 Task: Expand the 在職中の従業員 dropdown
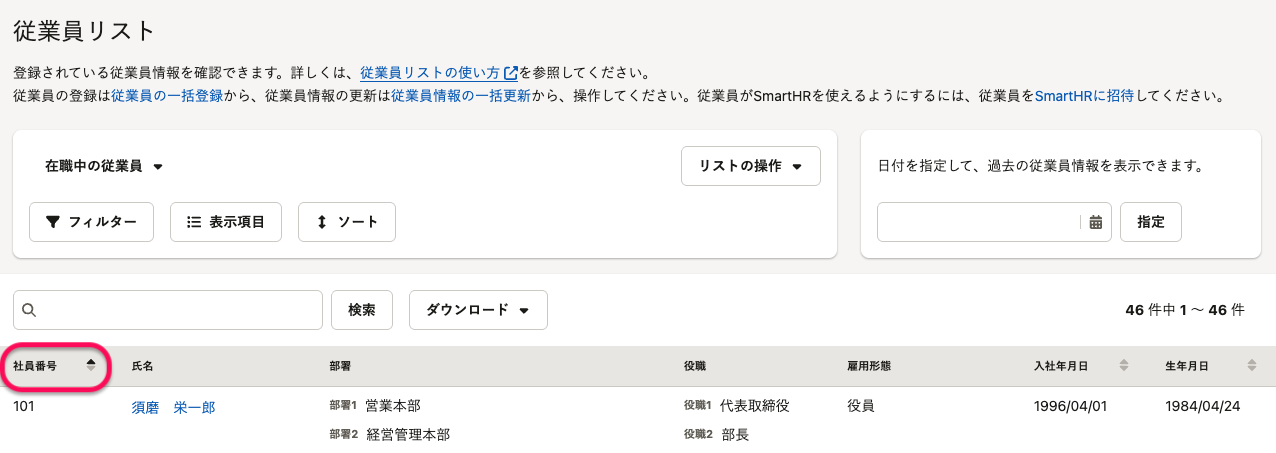pos(103,166)
